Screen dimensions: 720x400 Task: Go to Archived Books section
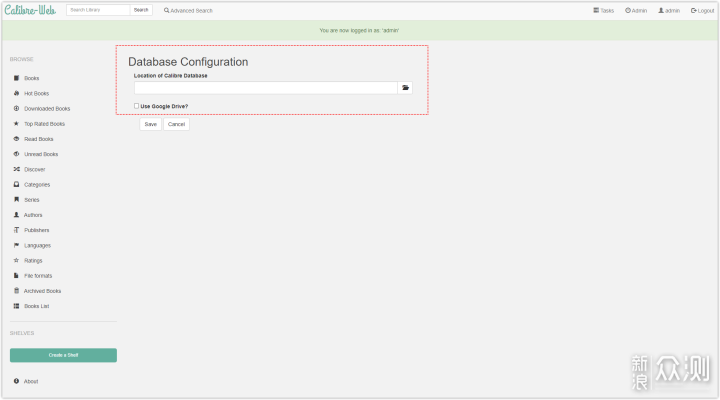coord(42,291)
